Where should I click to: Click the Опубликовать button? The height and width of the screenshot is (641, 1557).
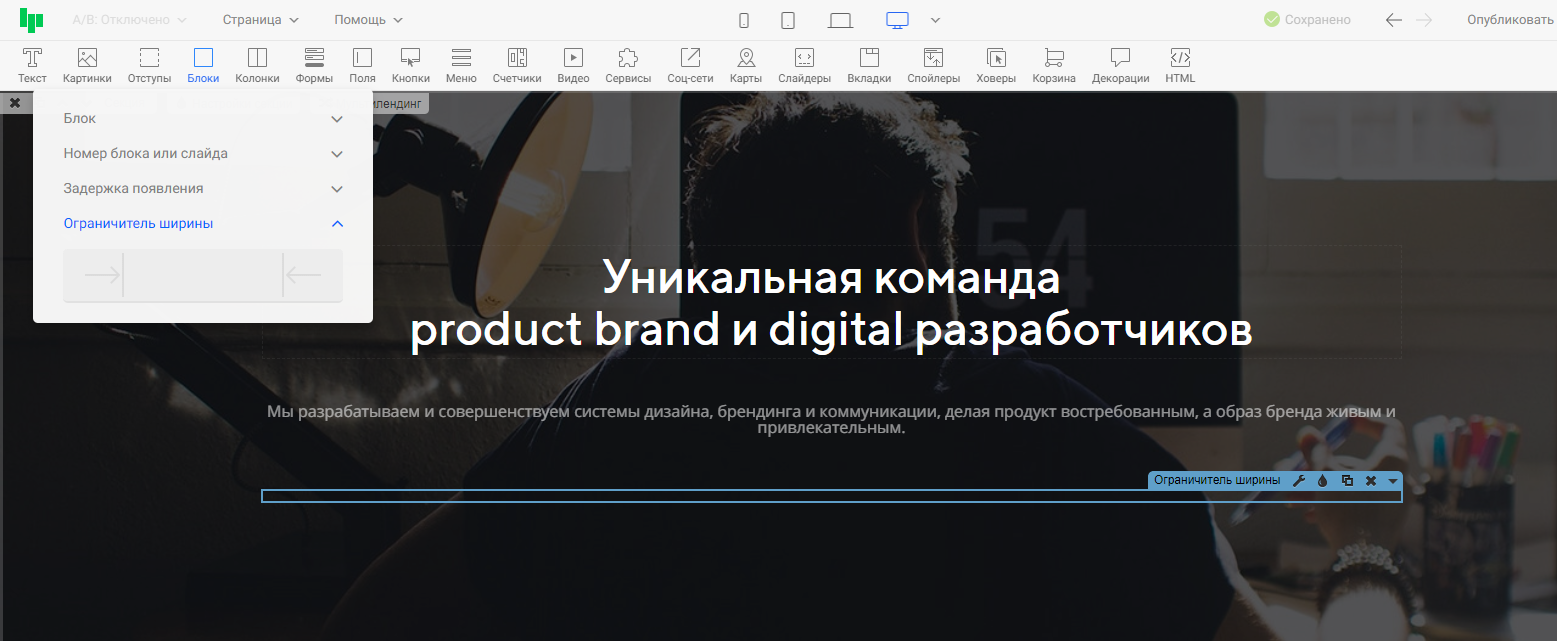pos(1510,20)
